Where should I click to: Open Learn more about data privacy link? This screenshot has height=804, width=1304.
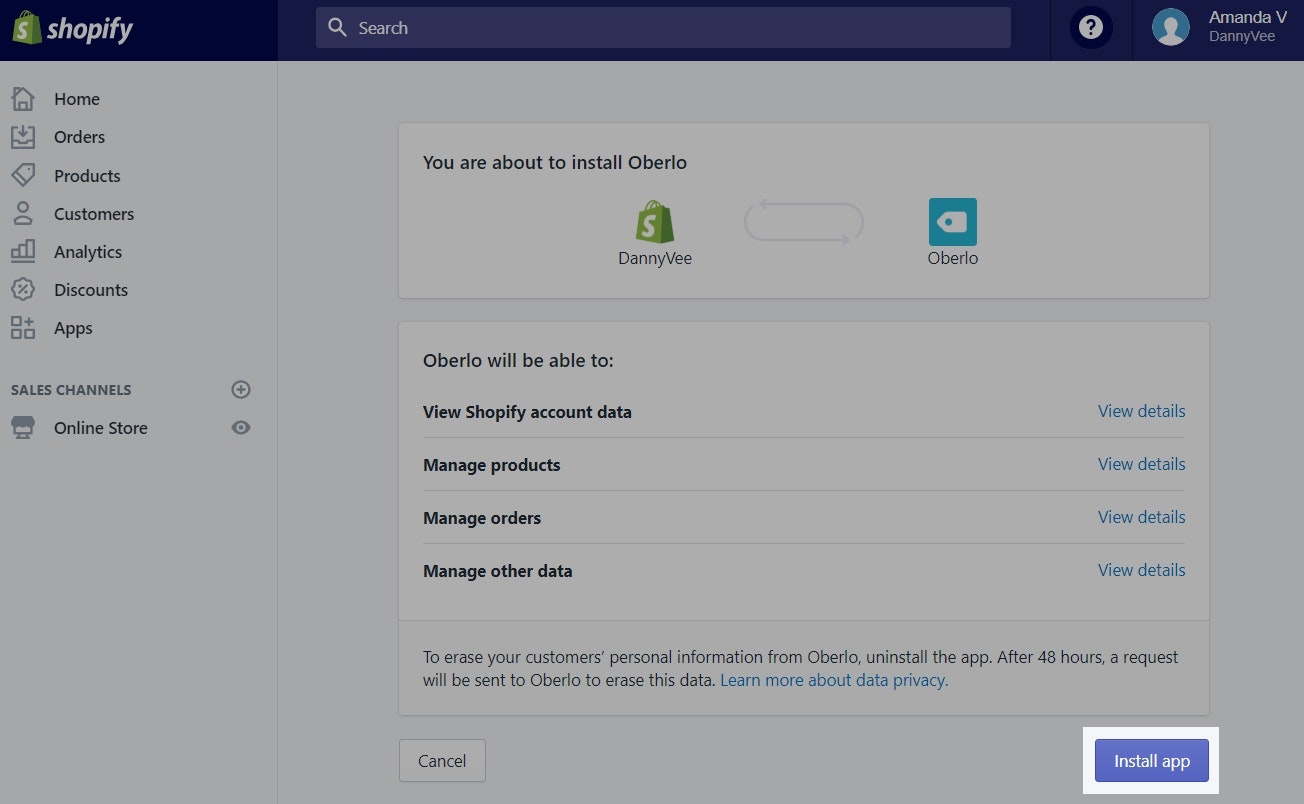point(833,680)
